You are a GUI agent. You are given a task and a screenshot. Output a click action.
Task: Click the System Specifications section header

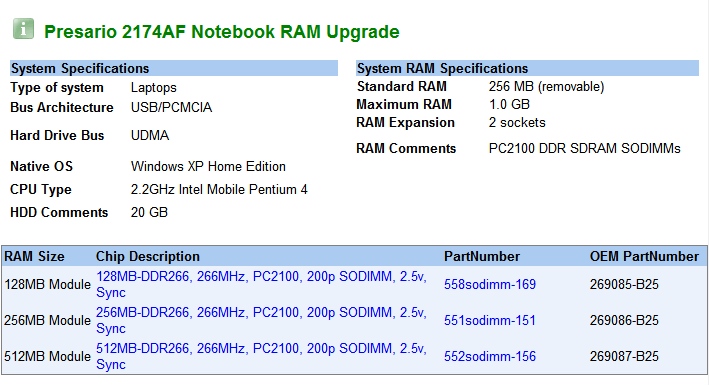[x=174, y=68]
